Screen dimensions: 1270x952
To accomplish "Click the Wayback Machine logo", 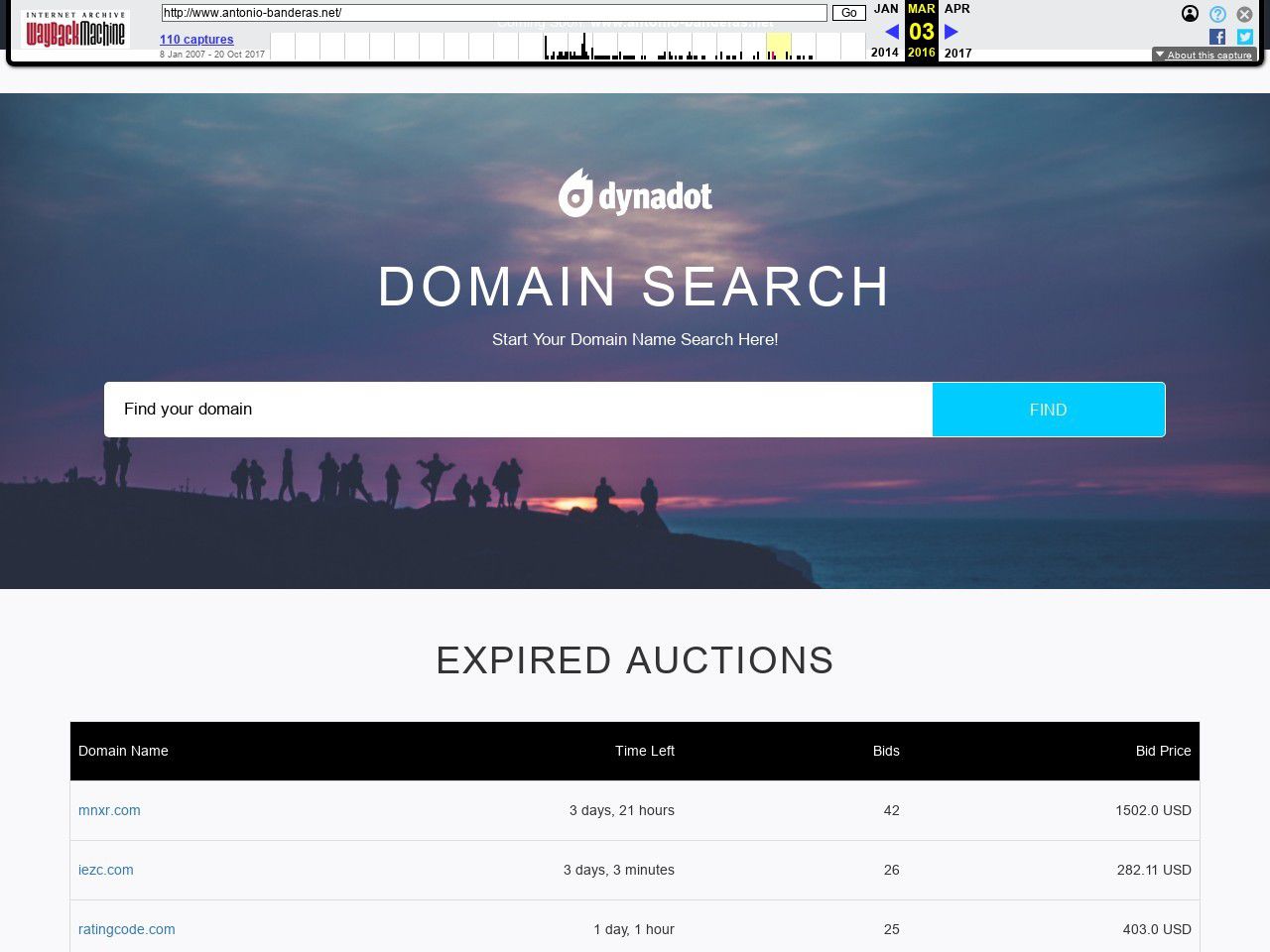I will tap(75, 30).
